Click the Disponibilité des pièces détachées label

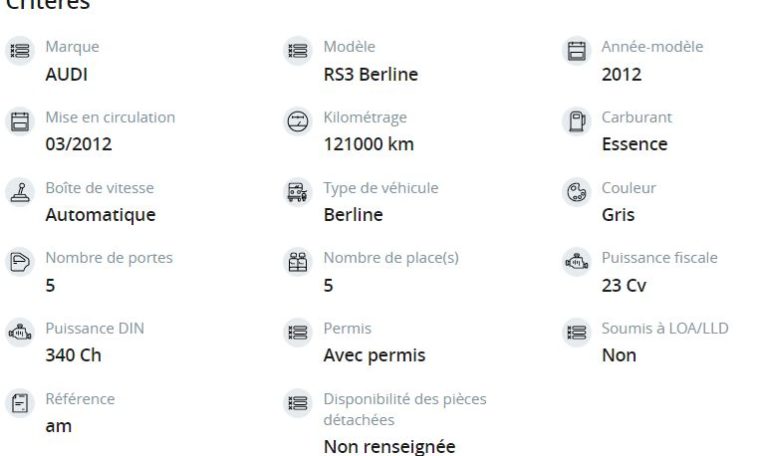pos(405,409)
